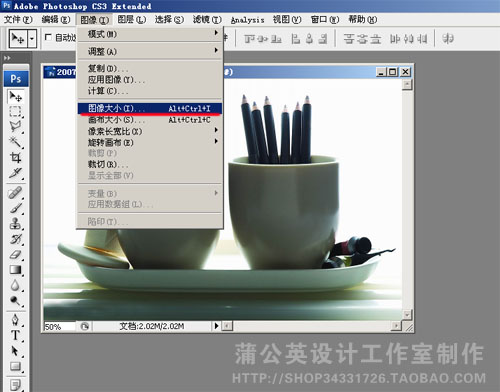Open the 图层(L) menu

tap(132, 20)
